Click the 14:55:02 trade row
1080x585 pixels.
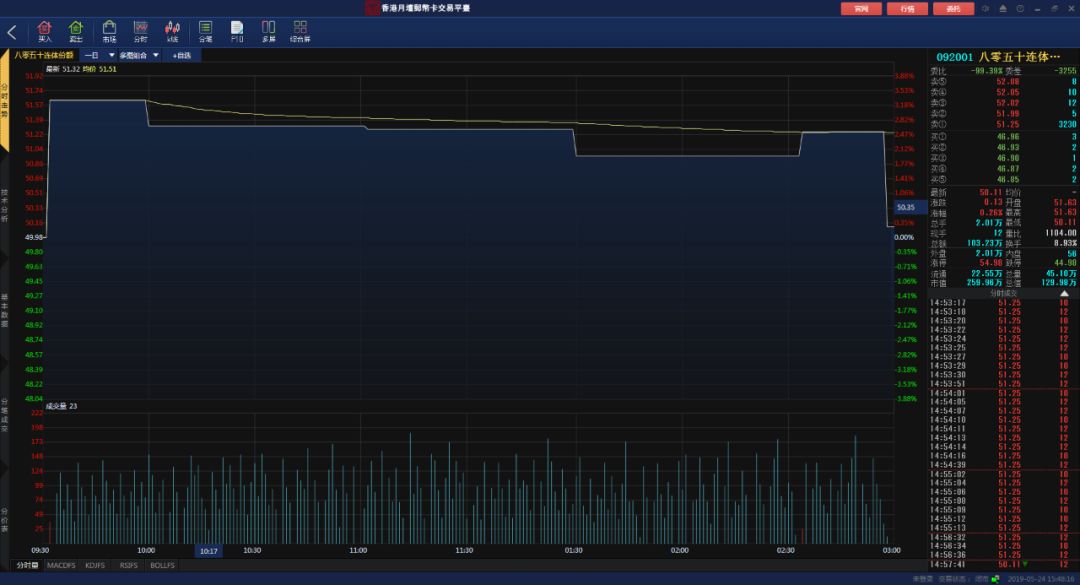[x=1003, y=474]
